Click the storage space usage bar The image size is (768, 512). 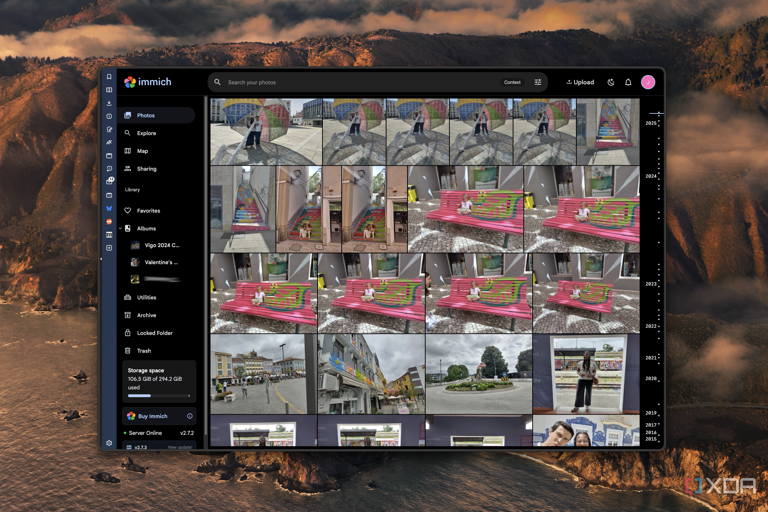(x=159, y=395)
